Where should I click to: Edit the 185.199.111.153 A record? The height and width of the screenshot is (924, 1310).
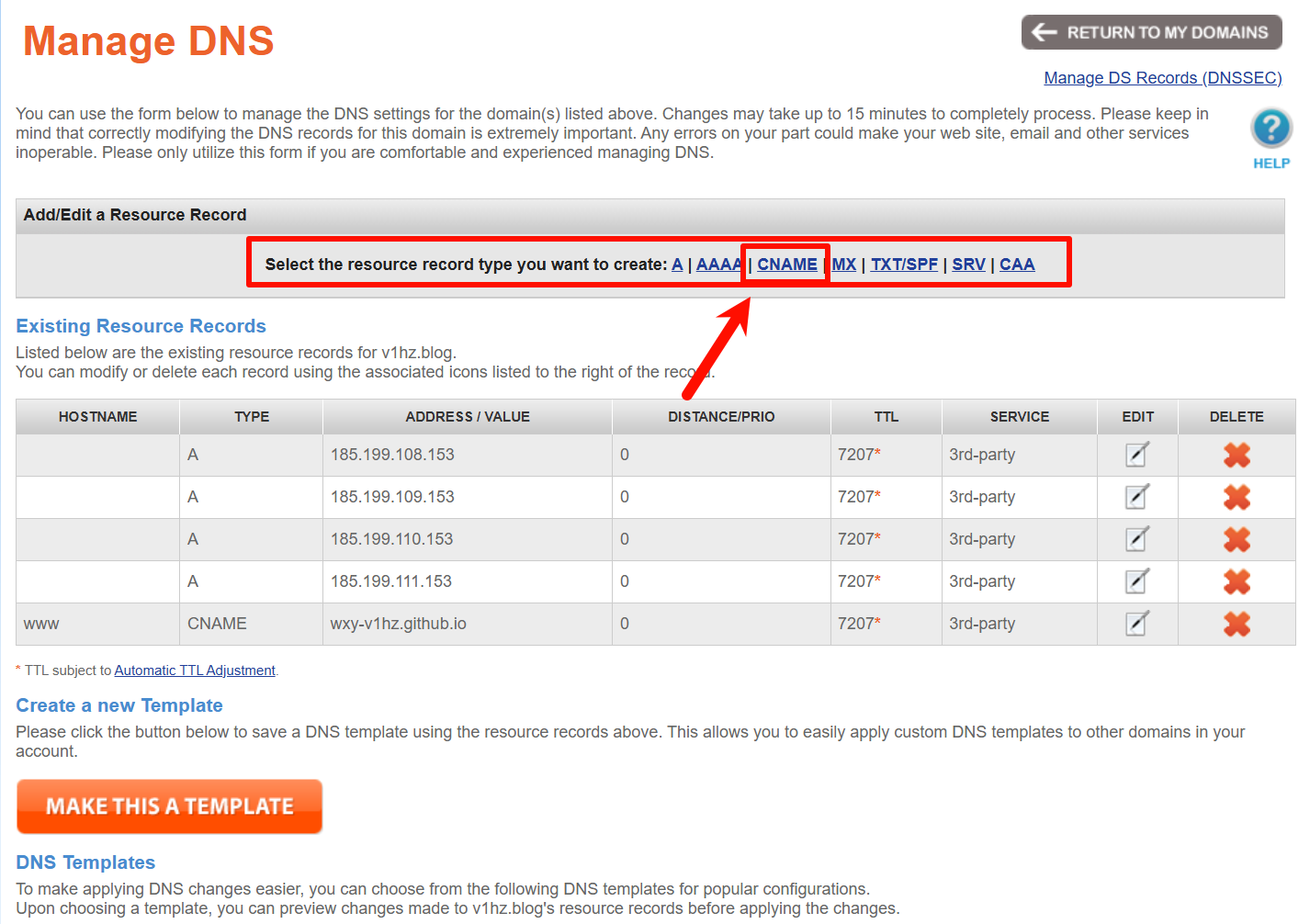[1136, 581]
